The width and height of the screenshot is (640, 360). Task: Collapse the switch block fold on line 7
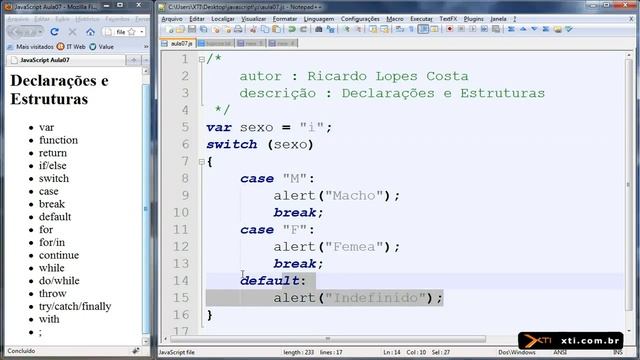point(202,162)
